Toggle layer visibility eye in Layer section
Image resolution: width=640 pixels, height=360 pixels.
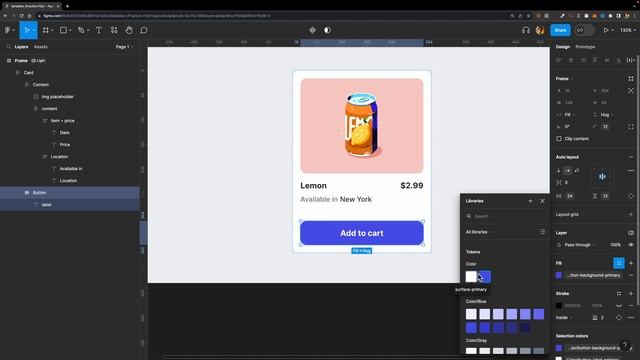click(631, 245)
